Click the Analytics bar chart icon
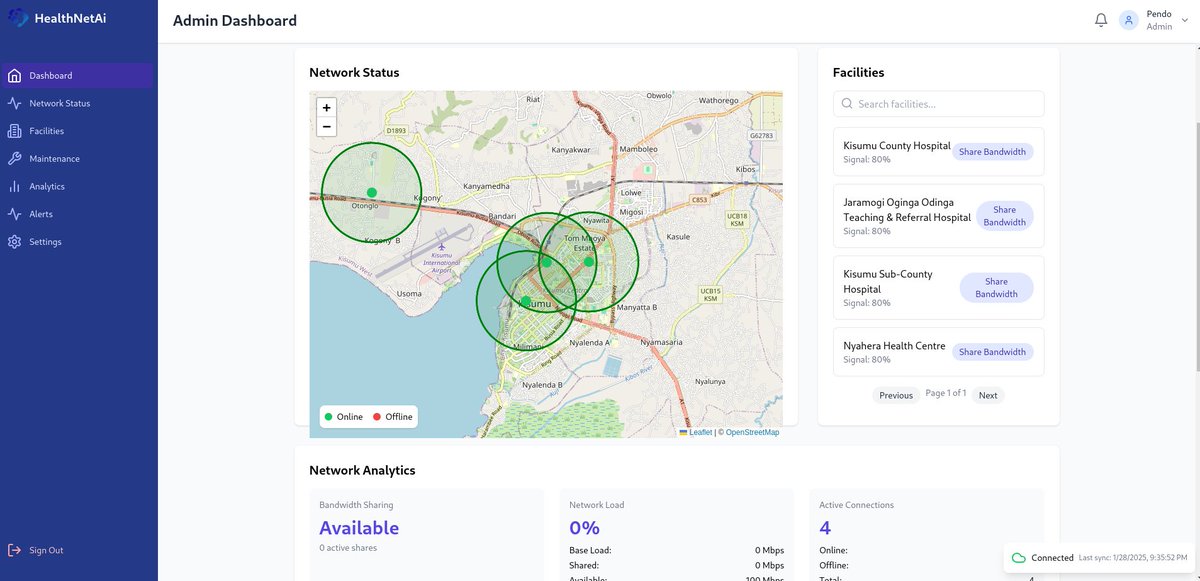Image resolution: width=1200 pixels, height=581 pixels. coord(14,186)
